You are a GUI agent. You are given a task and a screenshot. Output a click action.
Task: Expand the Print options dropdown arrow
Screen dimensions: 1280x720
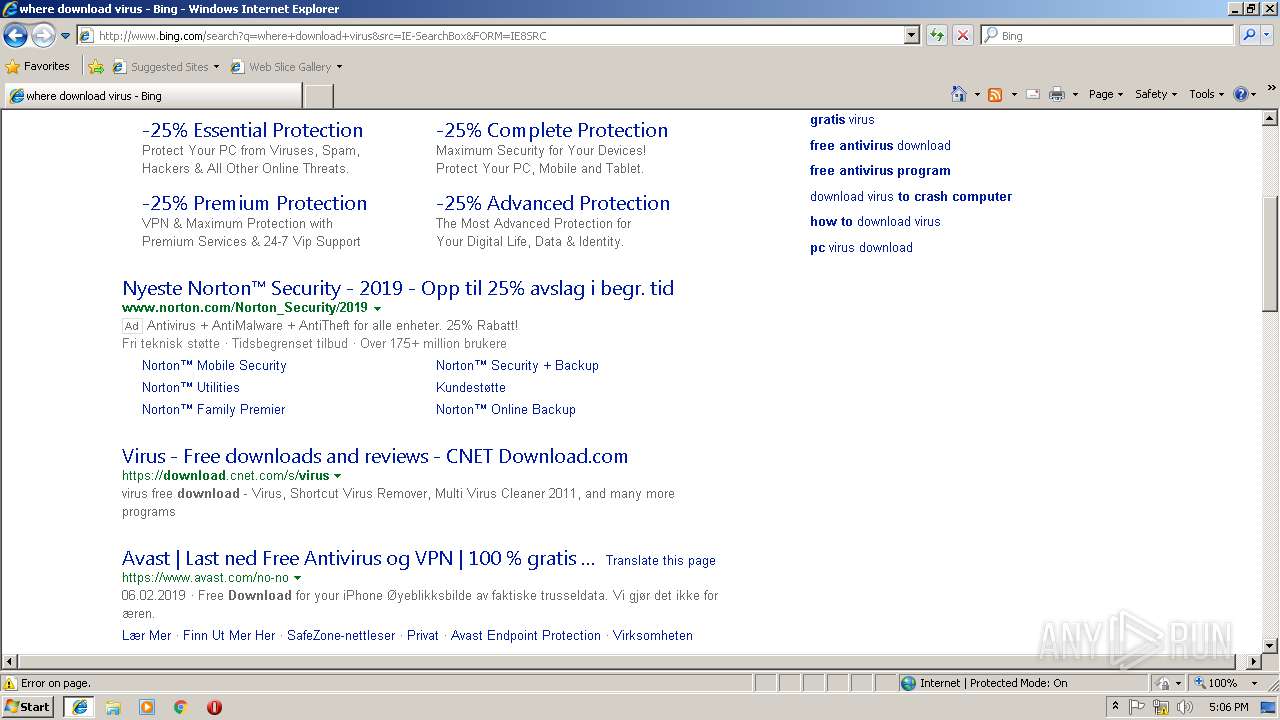click(1075, 94)
